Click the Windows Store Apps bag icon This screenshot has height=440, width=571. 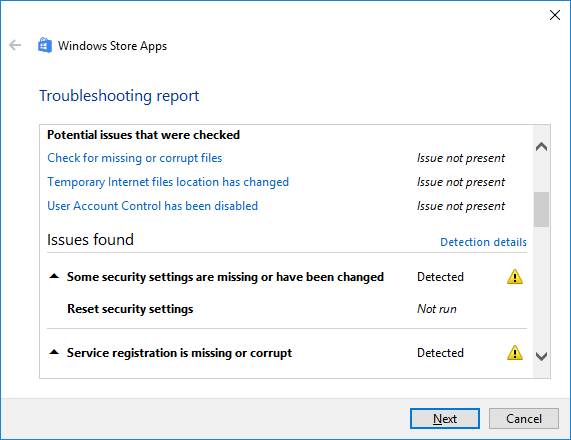(x=45, y=45)
